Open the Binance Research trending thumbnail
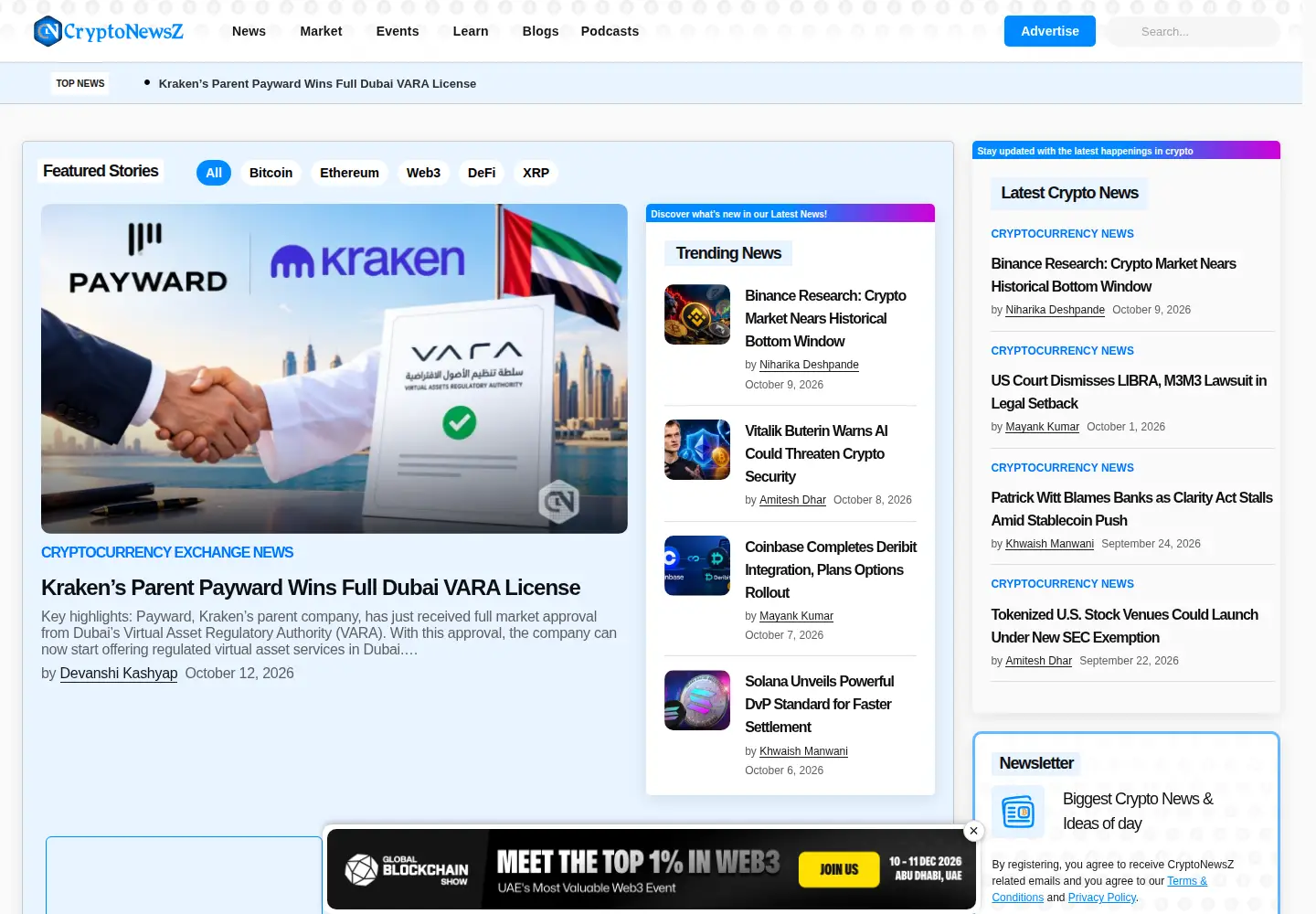The width and height of the screenshot is (1316, 914). click(x=697, y=314)
